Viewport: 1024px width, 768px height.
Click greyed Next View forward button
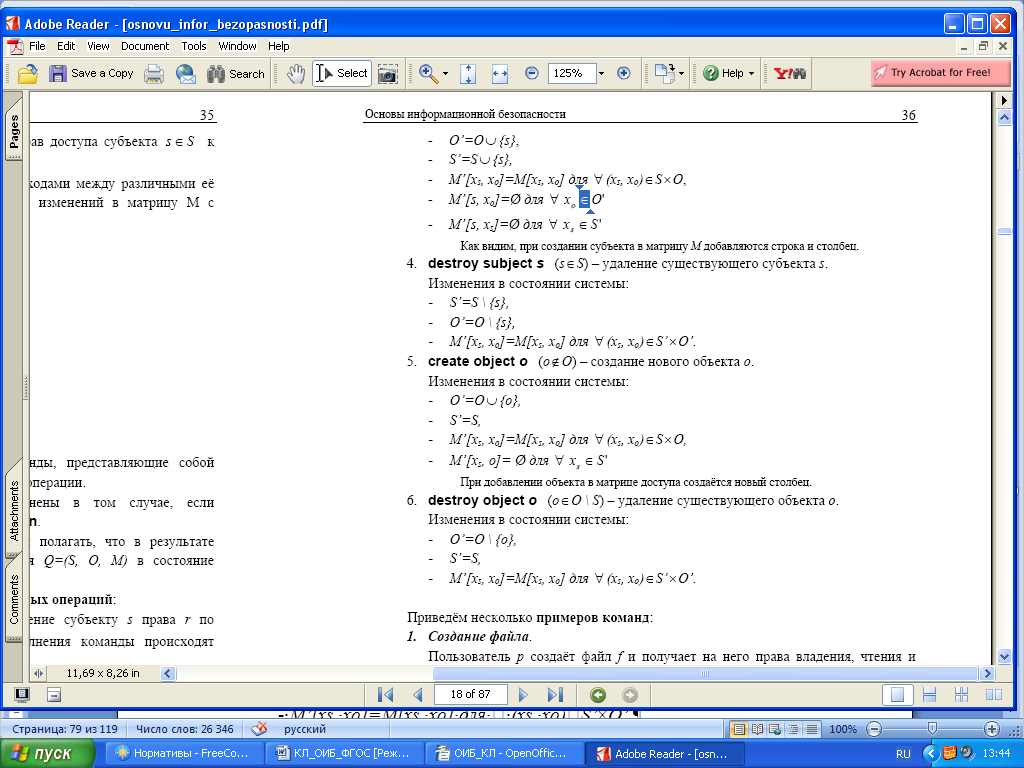630,695
